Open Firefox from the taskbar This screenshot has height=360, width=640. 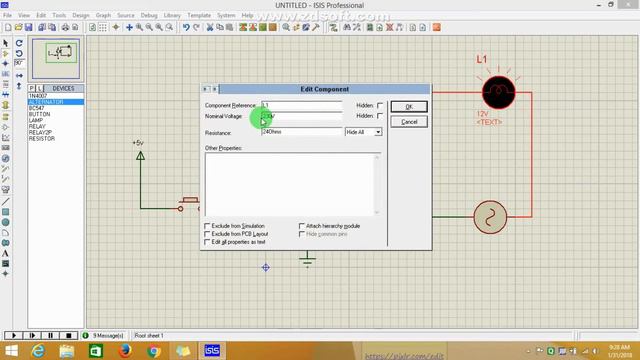[125, 351]
